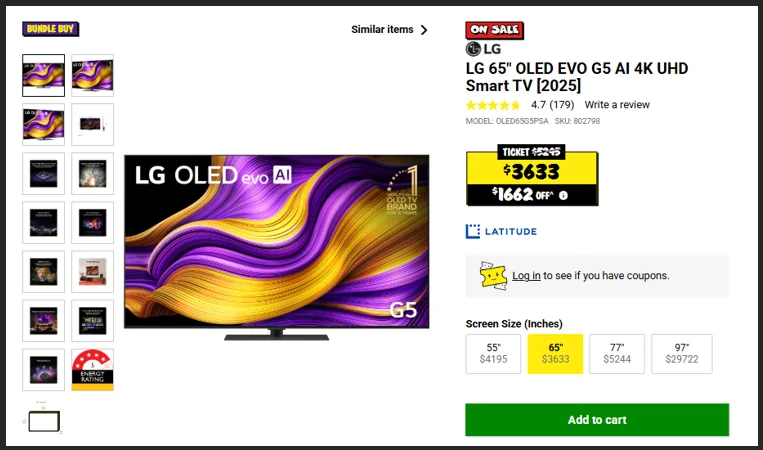Click the yellow star rating
The image size is (763, 450).
coord(493,105)
